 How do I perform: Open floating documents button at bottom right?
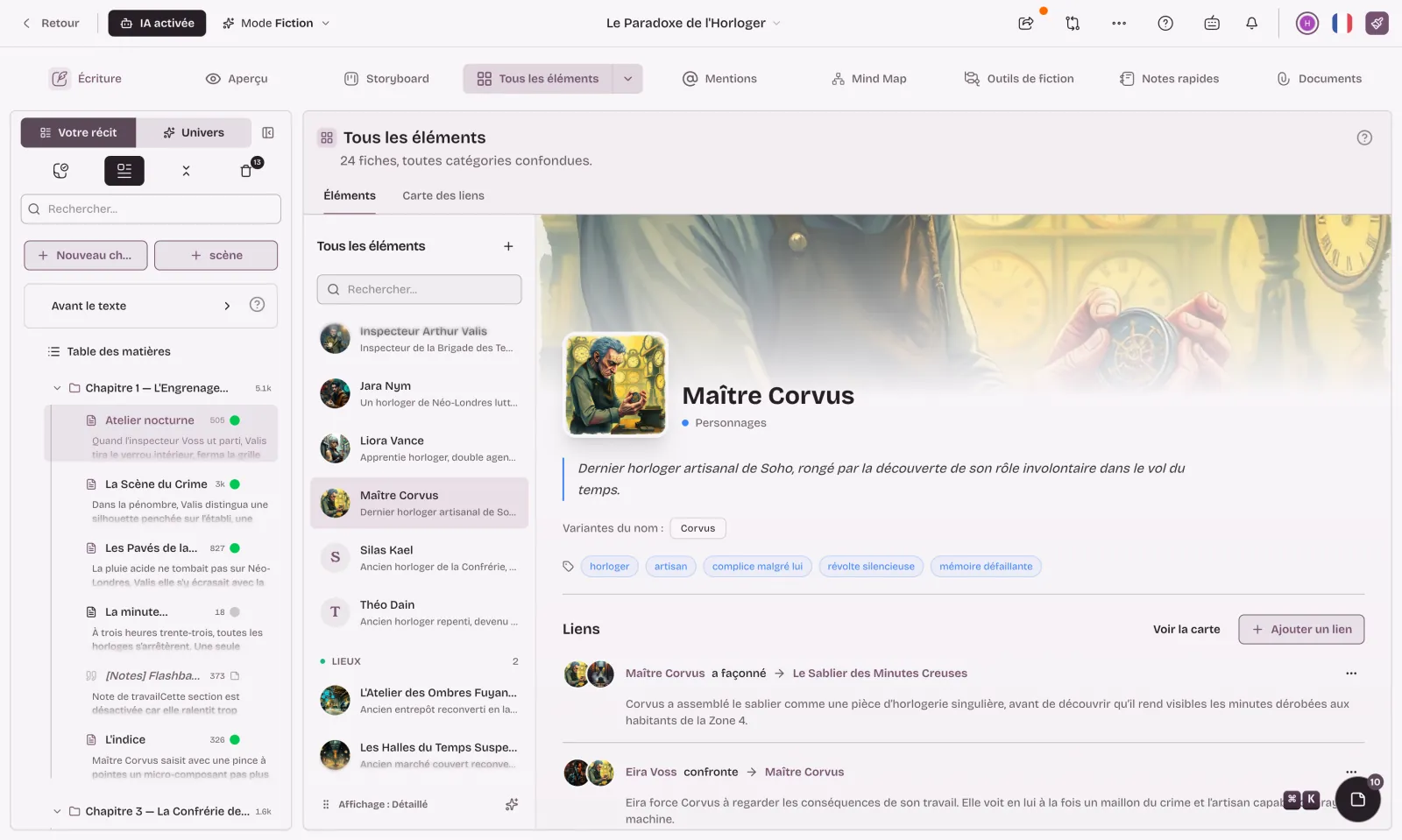1358,799
